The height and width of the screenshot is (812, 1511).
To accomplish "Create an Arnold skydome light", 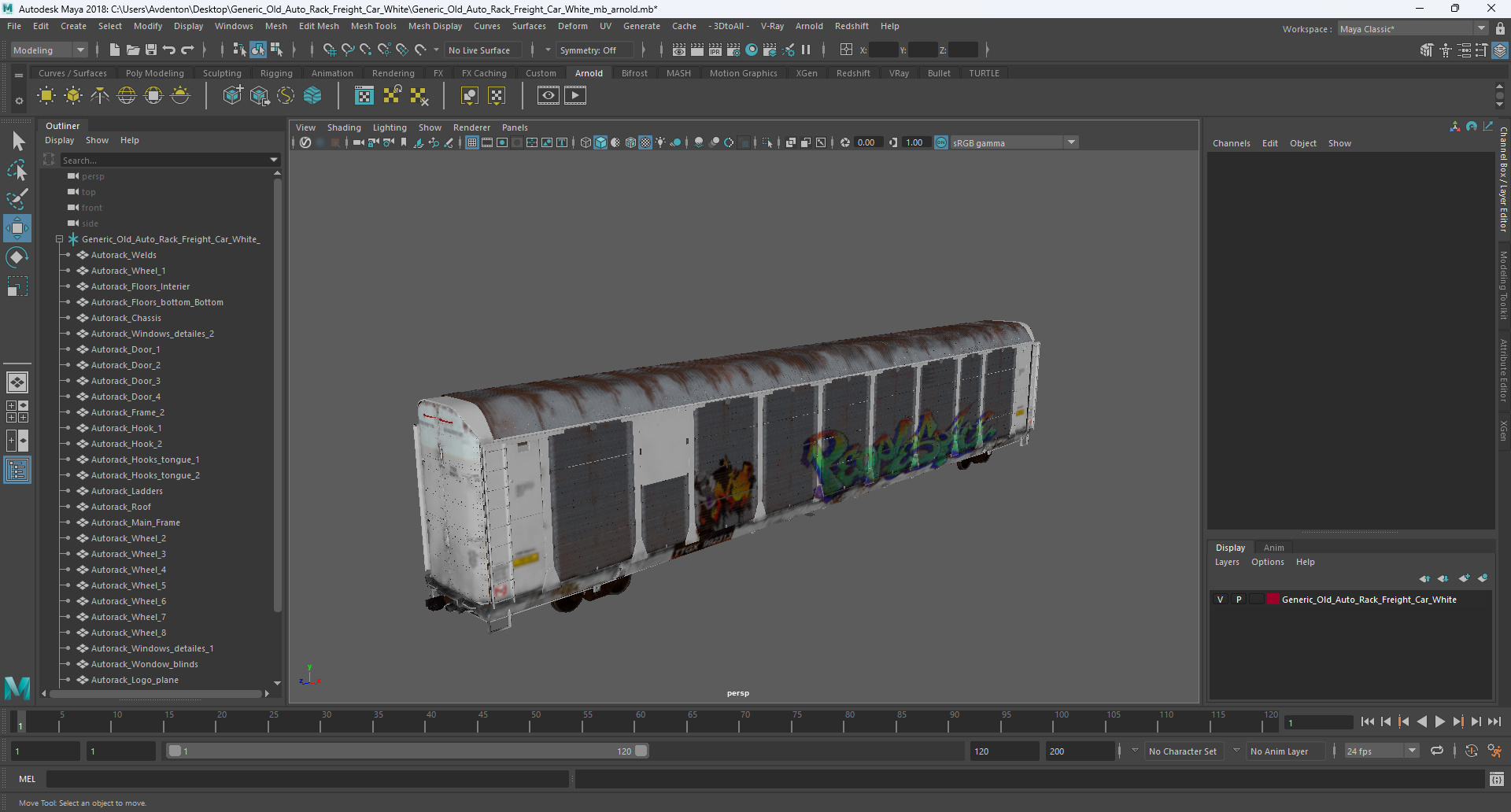I will (127, 96).
